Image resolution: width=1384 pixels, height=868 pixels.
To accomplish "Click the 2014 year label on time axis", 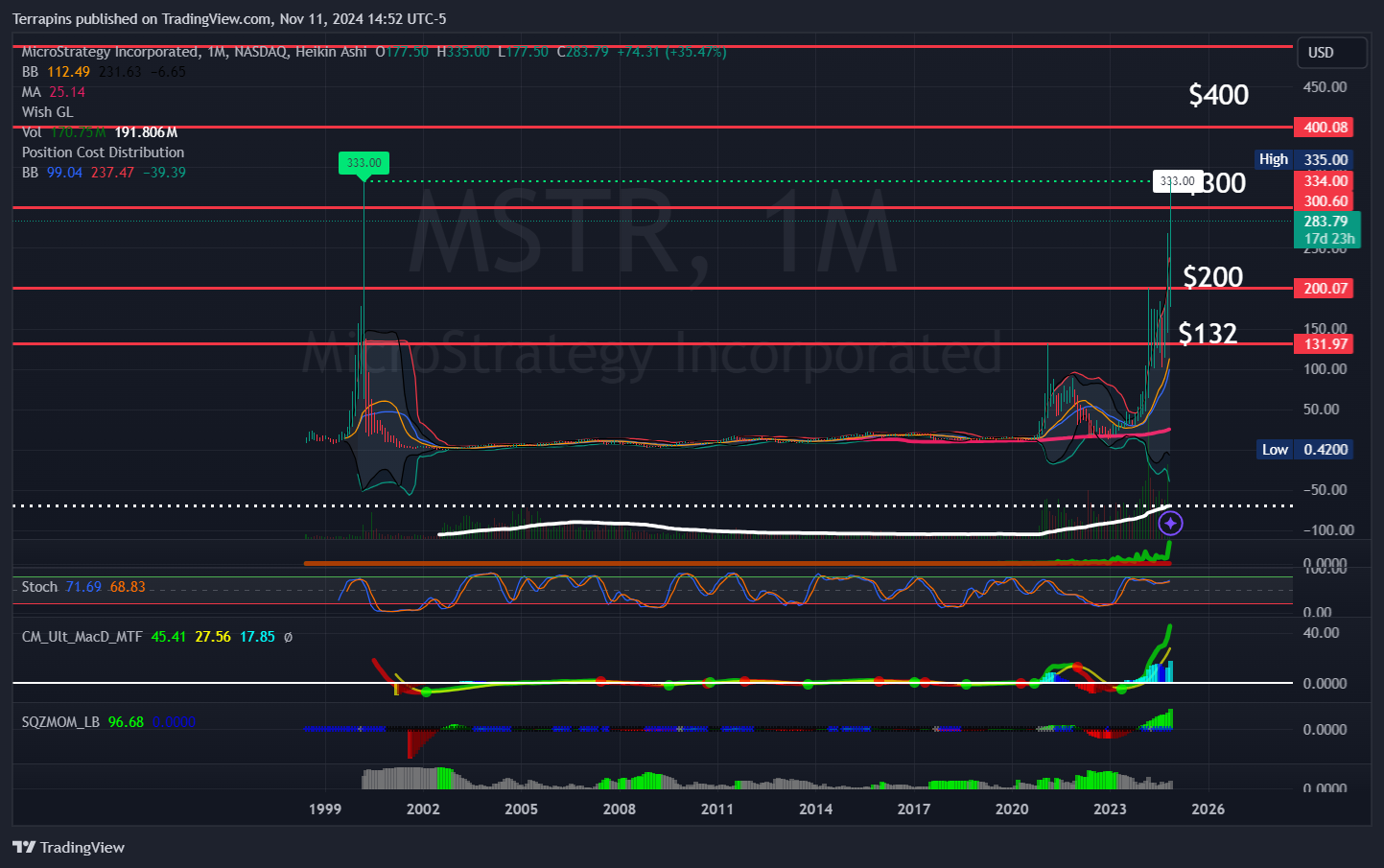I will pyautogui.click(x=816, y=809).
